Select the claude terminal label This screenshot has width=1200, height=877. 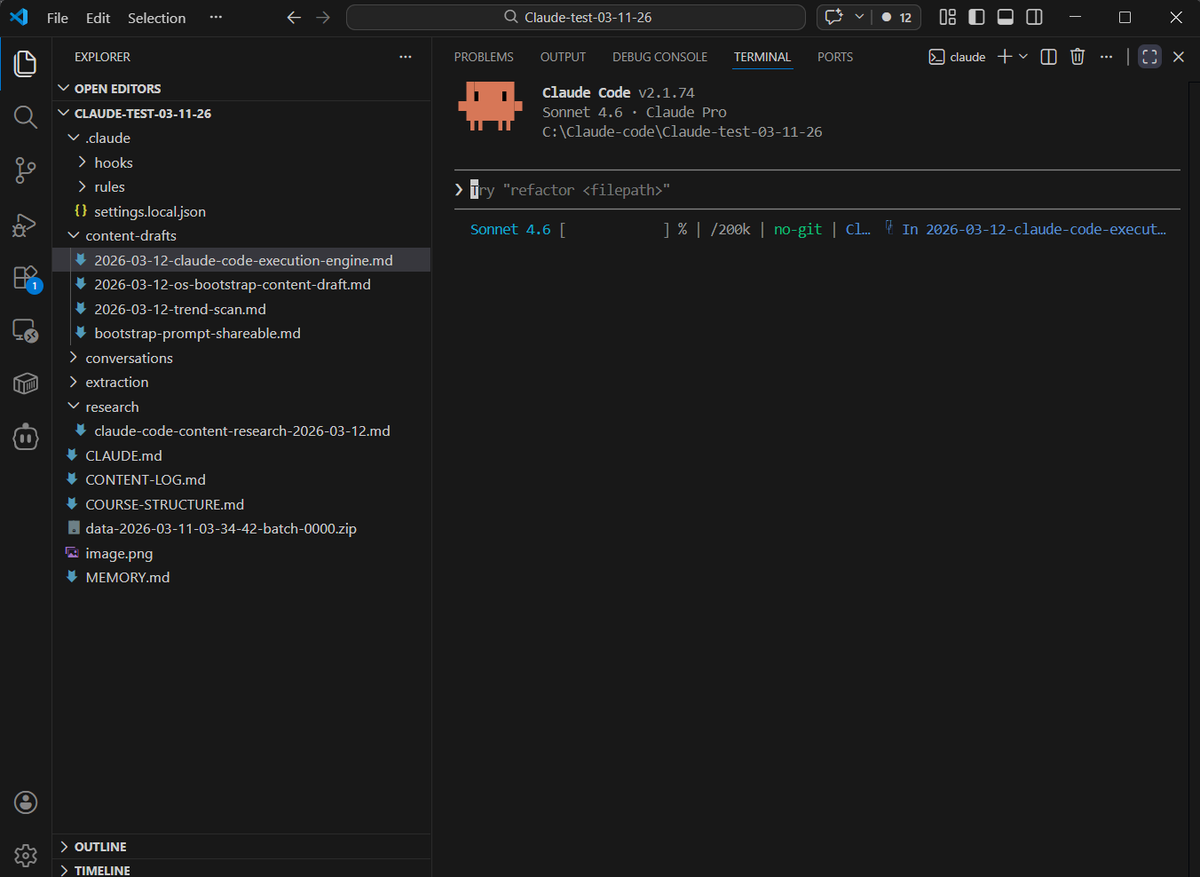coord(957,57)
